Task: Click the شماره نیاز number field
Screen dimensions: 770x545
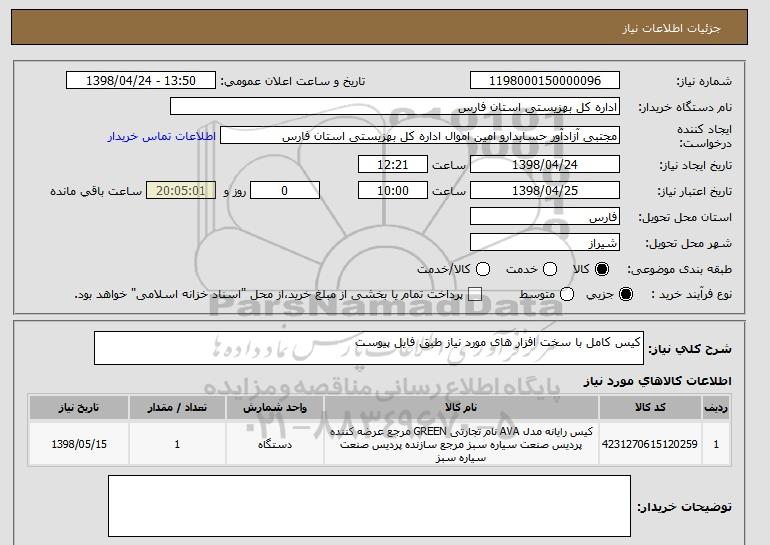Action: coord(543,81)
